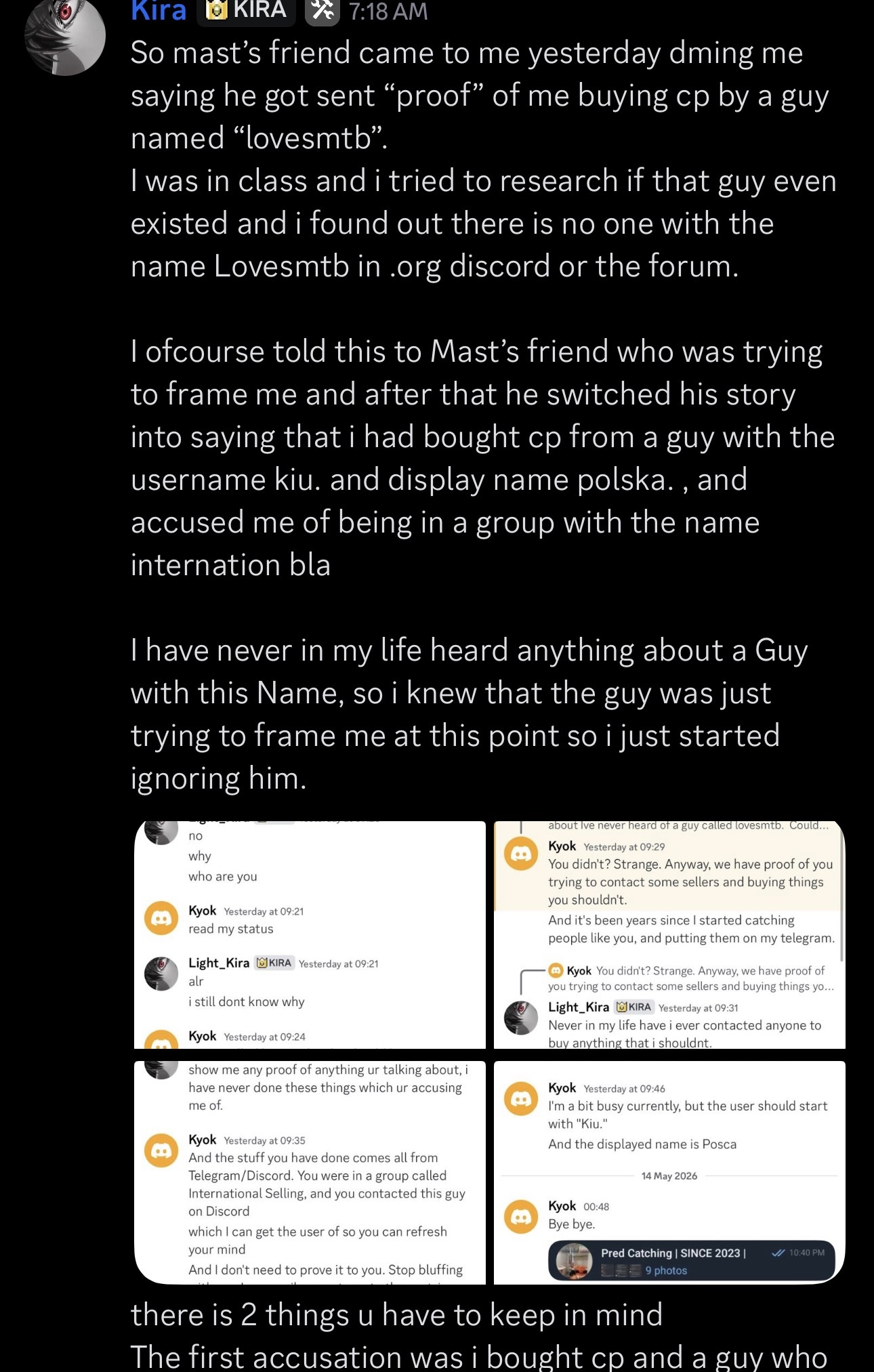The height and width of the screenshot is (1372, 874).
Task: Click the Light_Kira name at 09:31
Action: [579, 1007]
